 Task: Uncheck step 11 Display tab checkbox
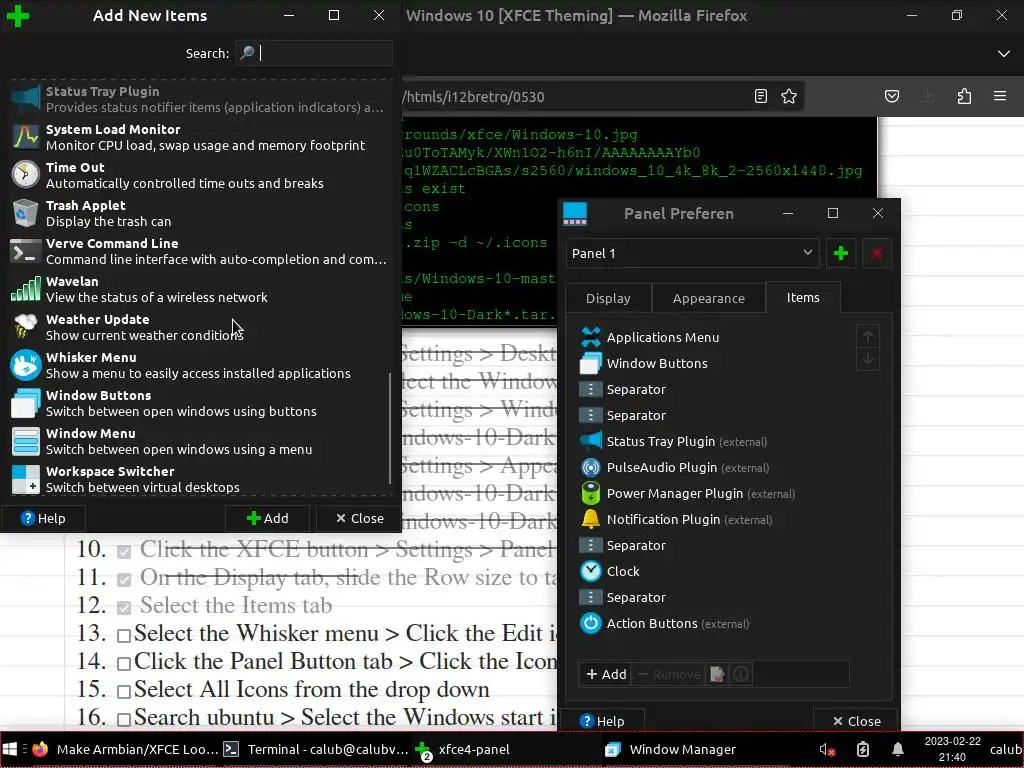tap(124, 579)
